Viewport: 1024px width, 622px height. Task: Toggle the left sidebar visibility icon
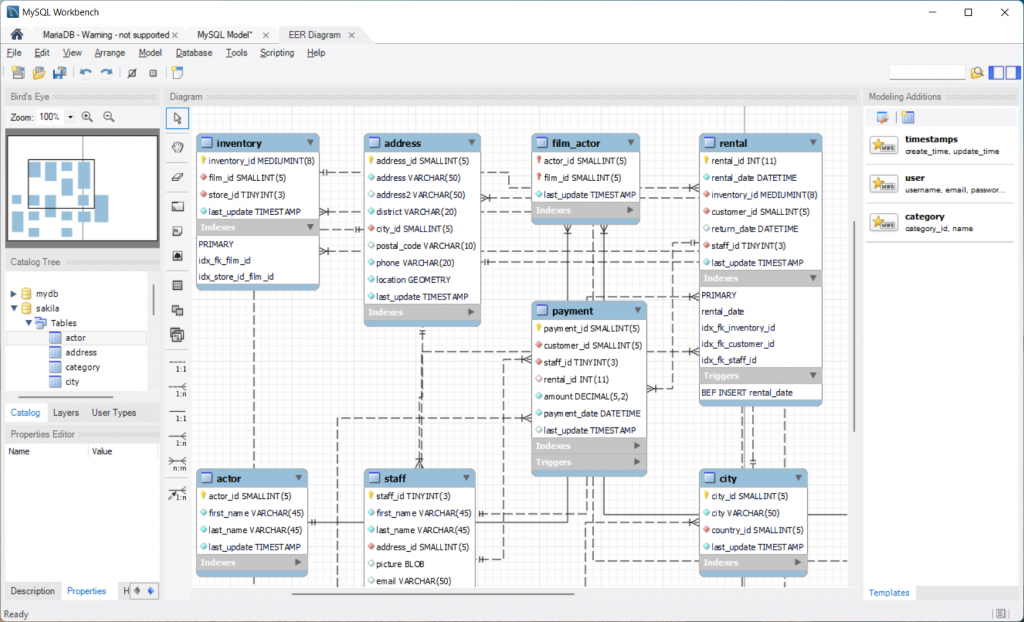[x=997, y=73]
